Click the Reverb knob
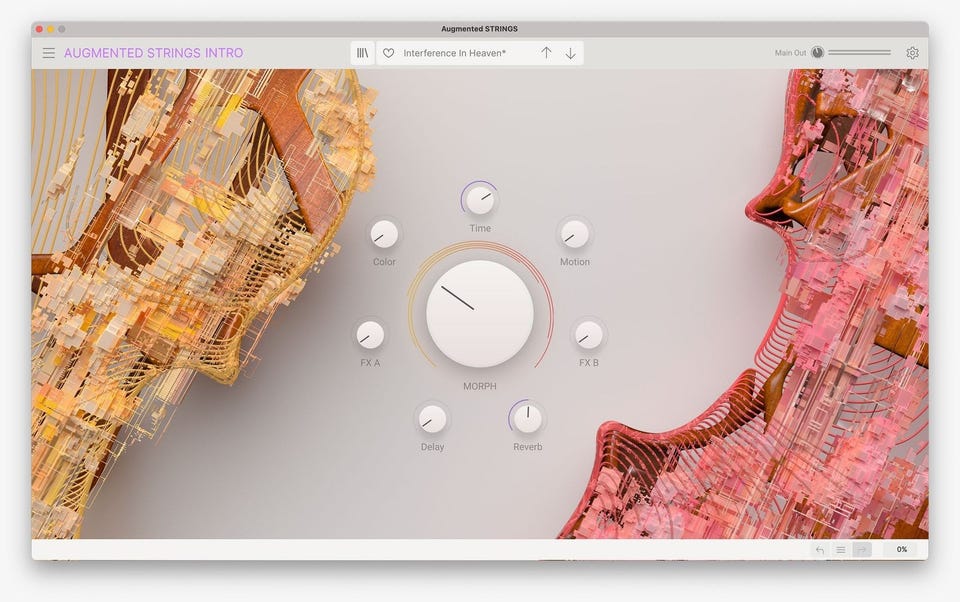The image size is (960, 602). 527,418
